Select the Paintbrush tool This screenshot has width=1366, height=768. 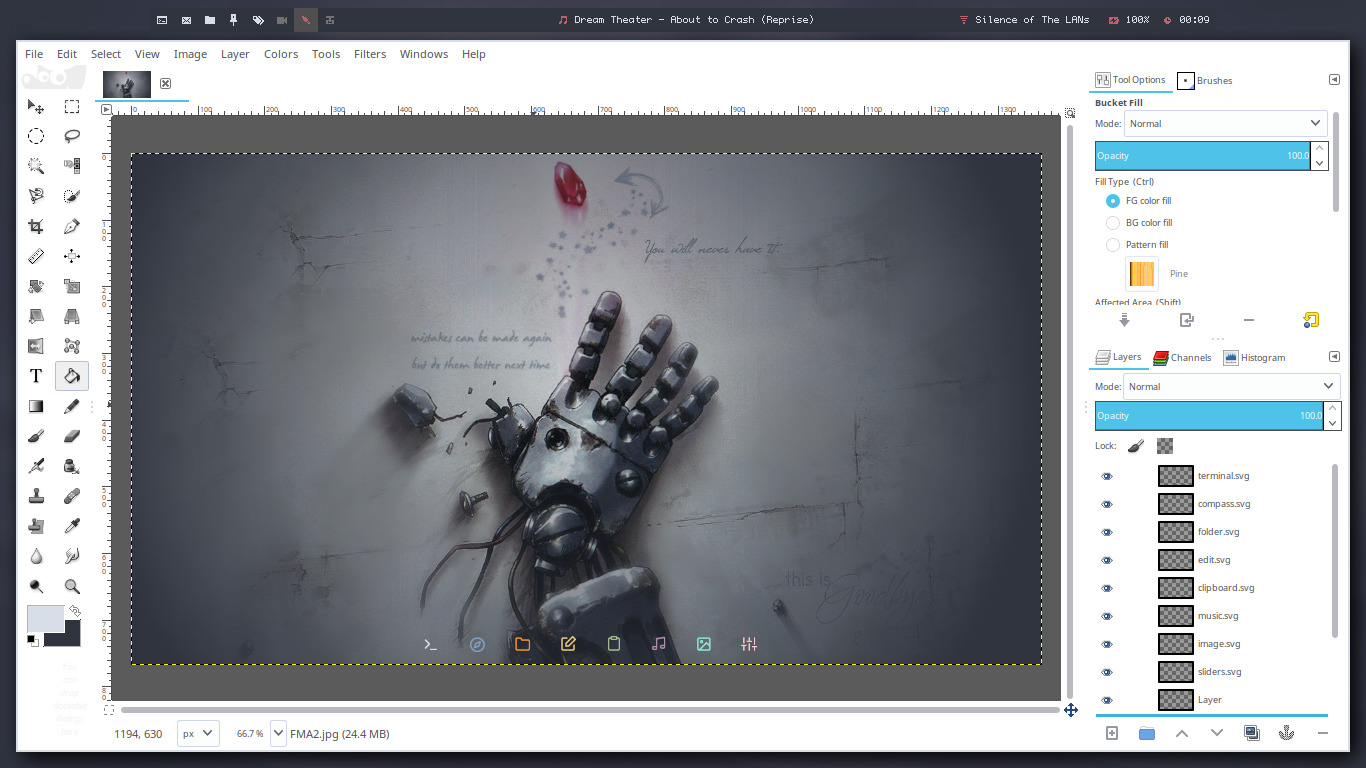pos(36,436)
